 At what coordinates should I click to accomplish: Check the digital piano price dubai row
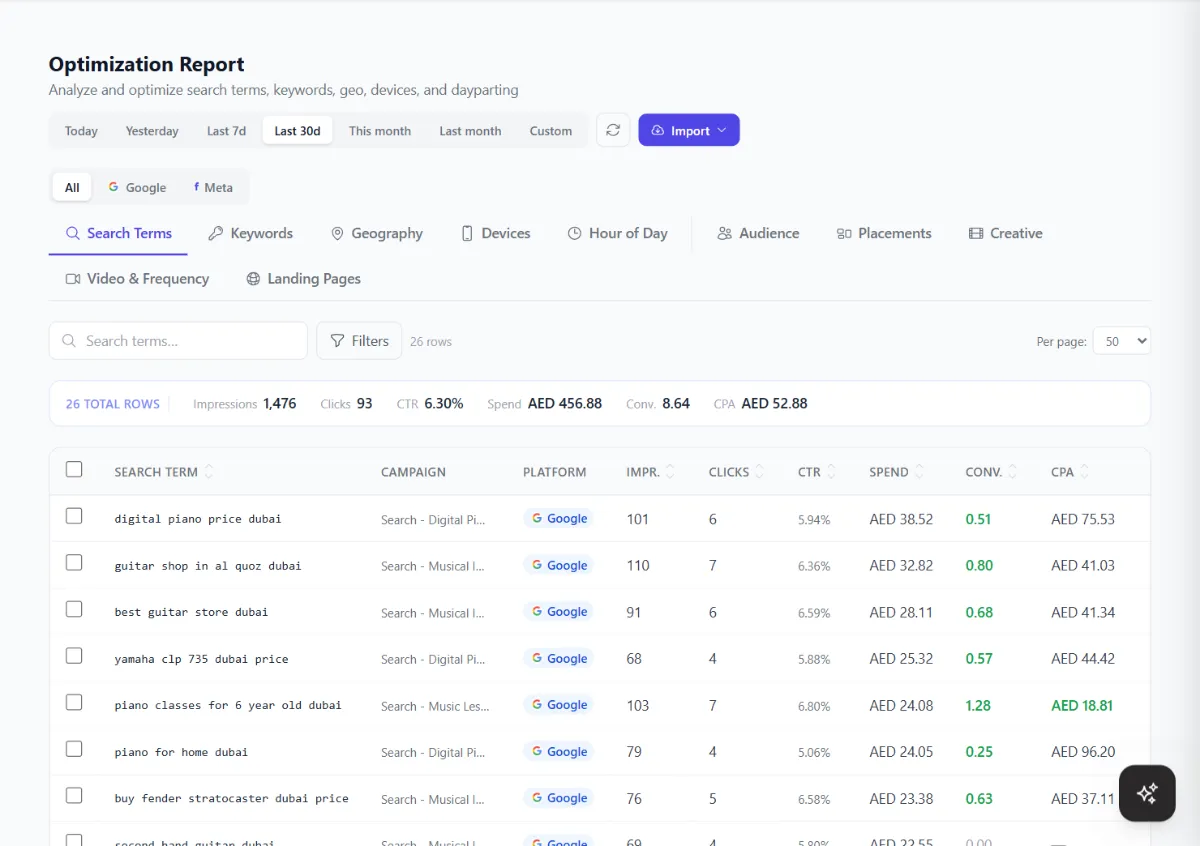[74, 516]
